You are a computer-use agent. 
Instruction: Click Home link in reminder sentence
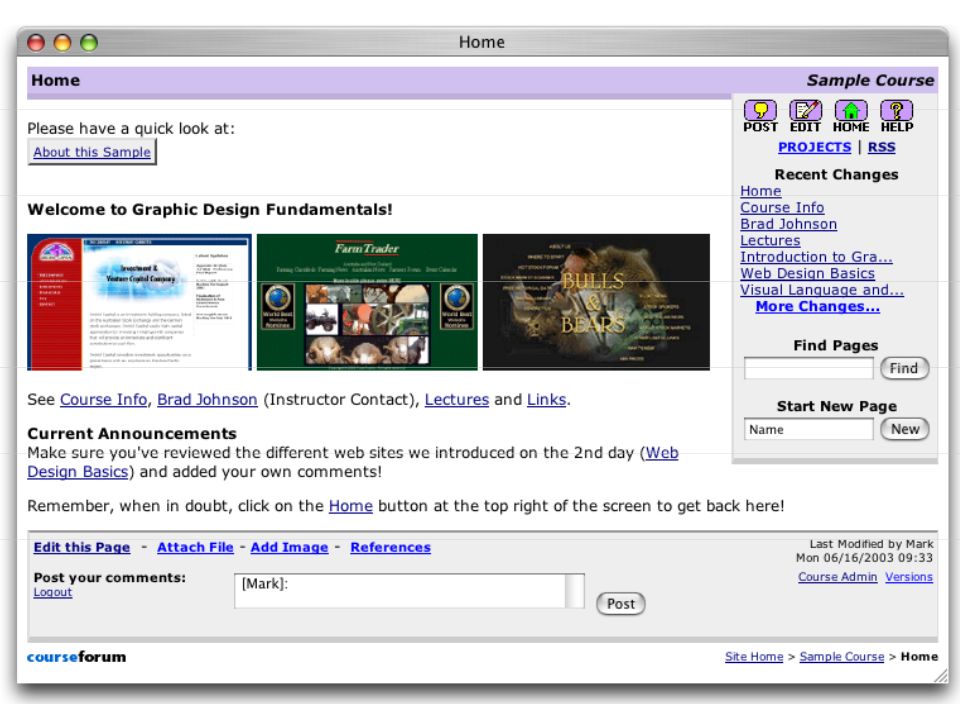[x=350, y=506]
